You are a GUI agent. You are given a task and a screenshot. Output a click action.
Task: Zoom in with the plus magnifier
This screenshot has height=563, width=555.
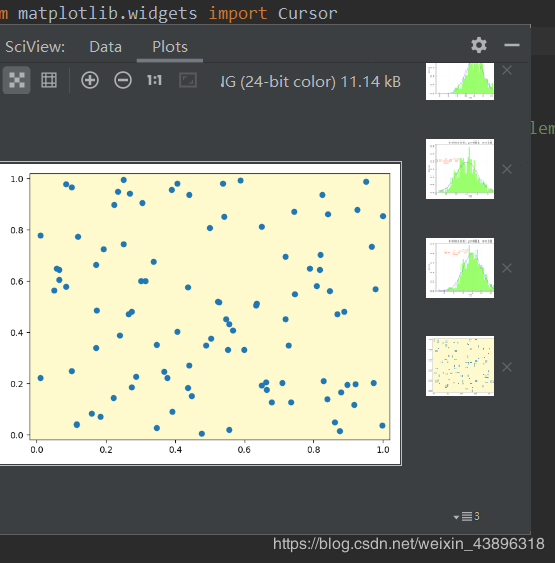coord(90,80)
